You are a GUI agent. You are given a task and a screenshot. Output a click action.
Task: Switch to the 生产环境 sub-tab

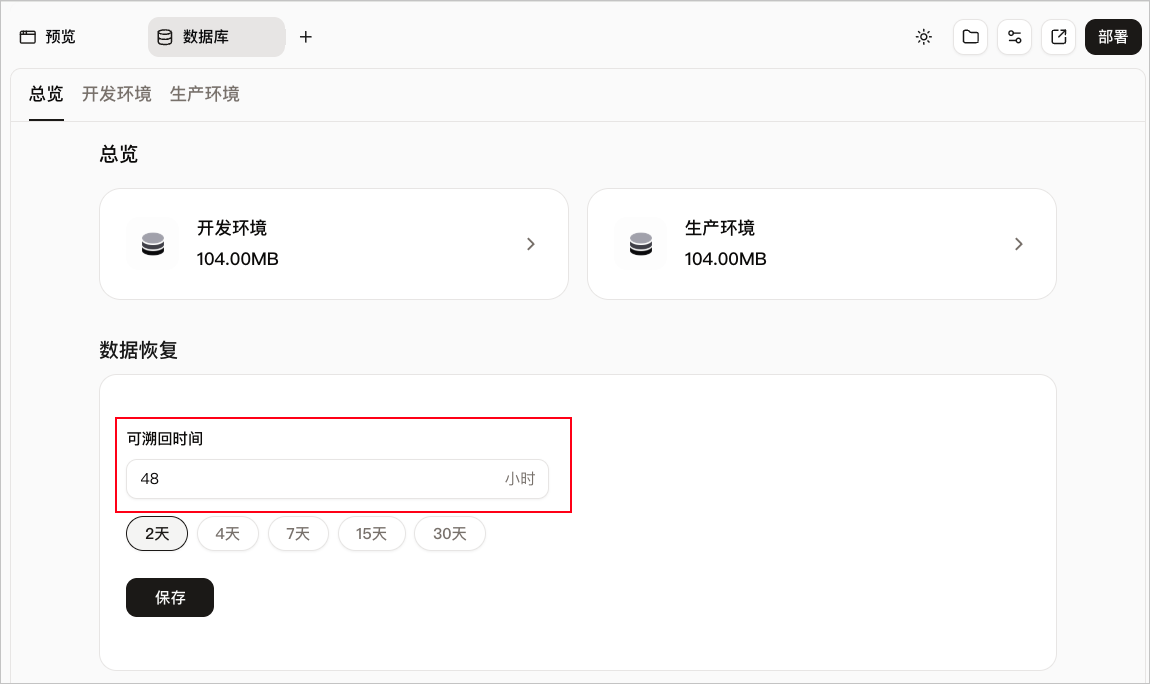click(x=205, y=94)
